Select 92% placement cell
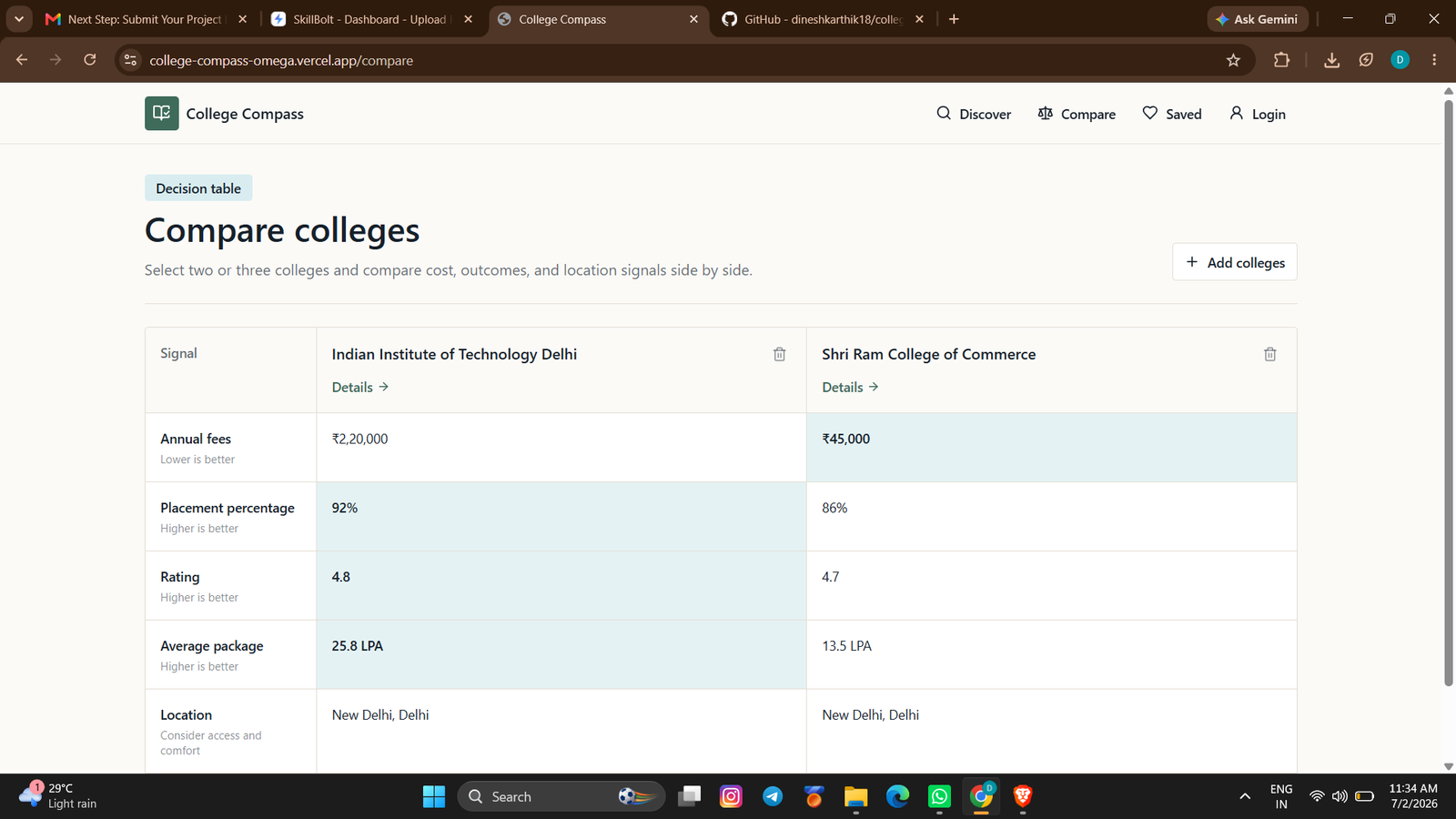The image size is (1456, 819). 561,517
